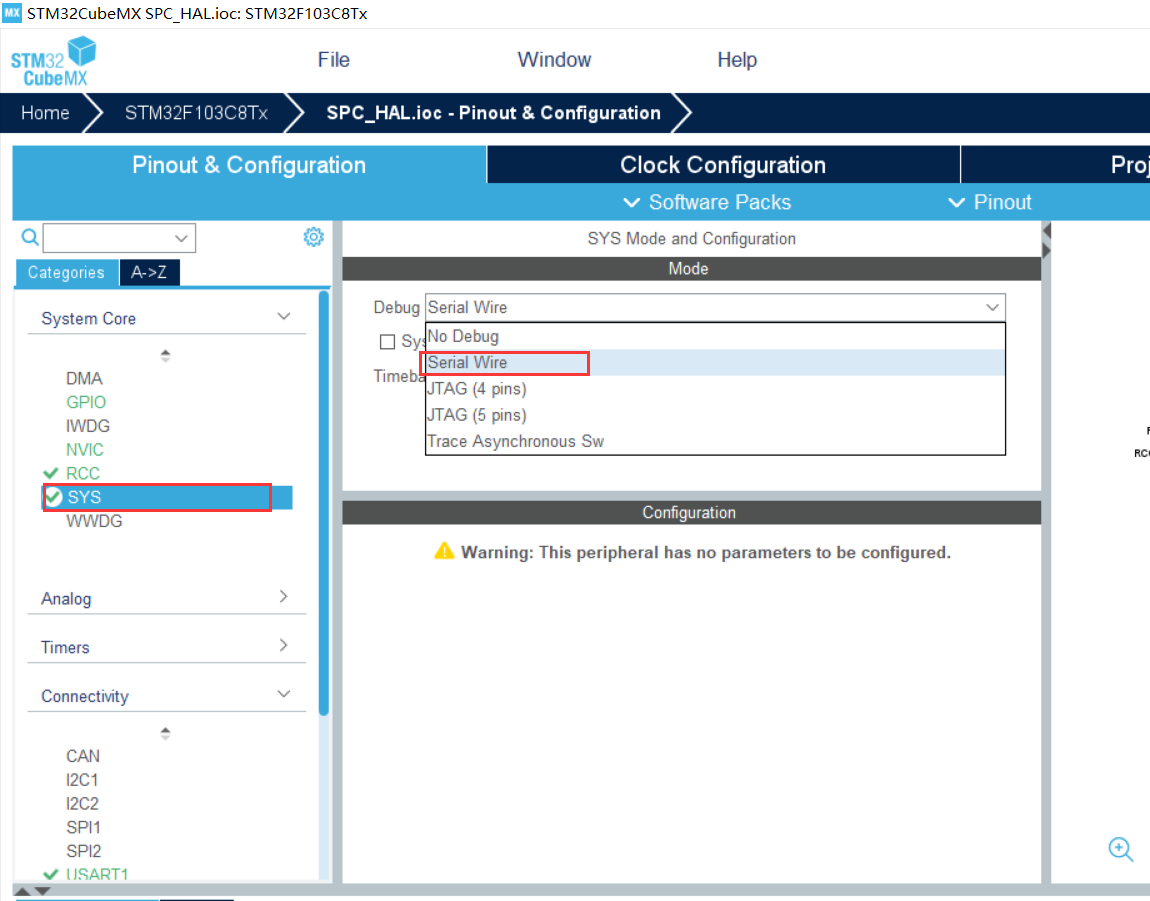Select WWDG peripheral
This screenshot has height=901, width=1150.
94,521
